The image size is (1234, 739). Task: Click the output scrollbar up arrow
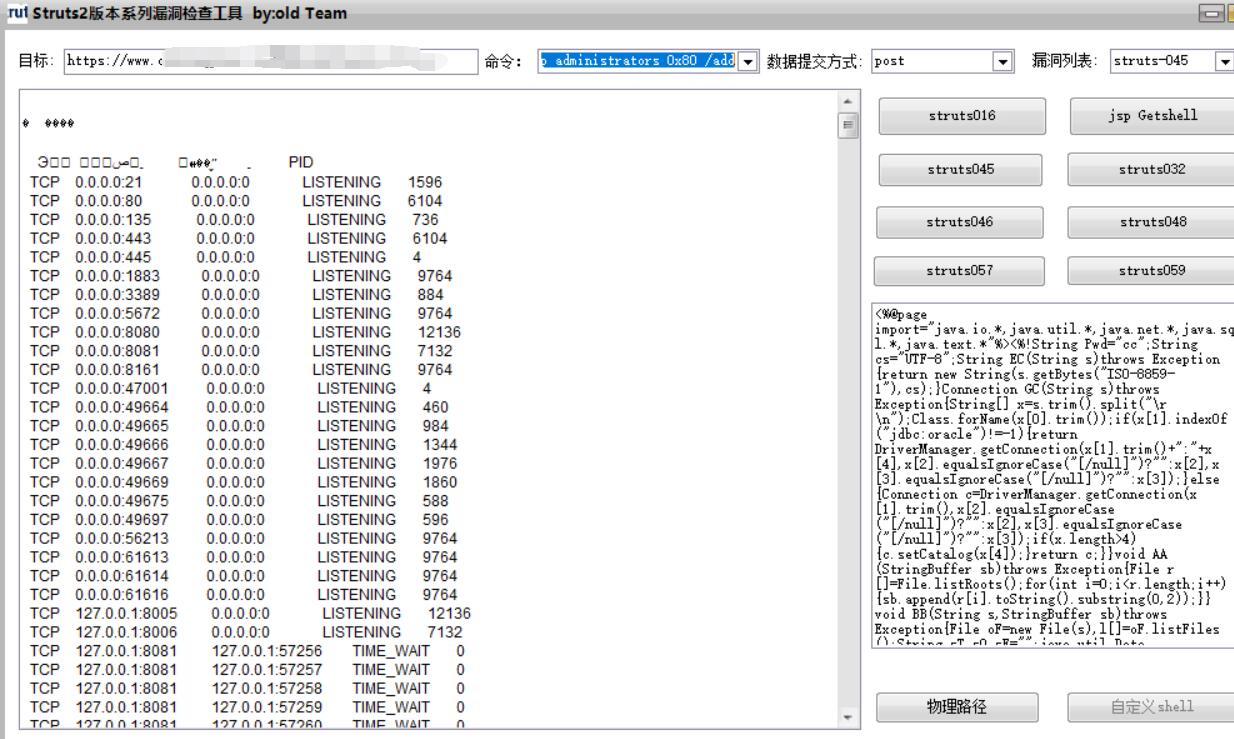850,101
